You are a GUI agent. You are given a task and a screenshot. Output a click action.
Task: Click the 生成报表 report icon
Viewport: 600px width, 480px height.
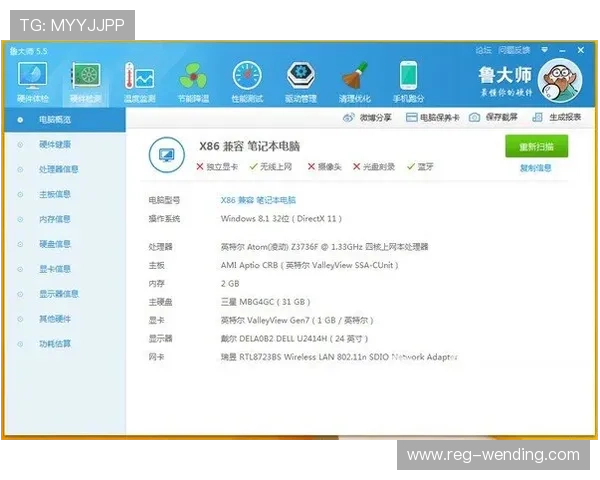[538, 118]
